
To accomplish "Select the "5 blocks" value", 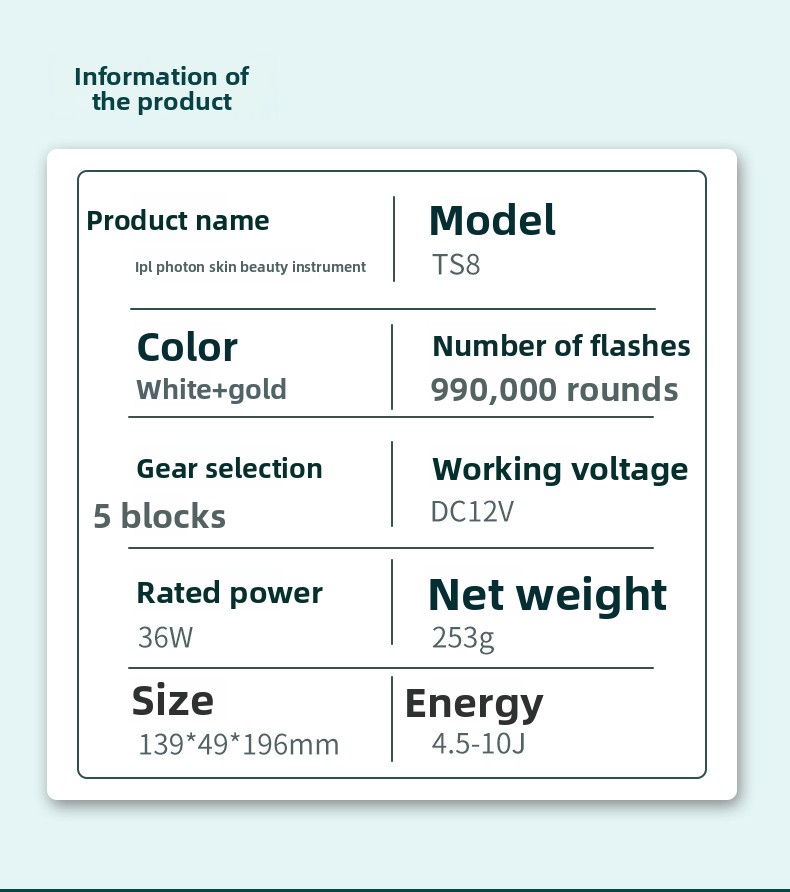I will [159, 516].
